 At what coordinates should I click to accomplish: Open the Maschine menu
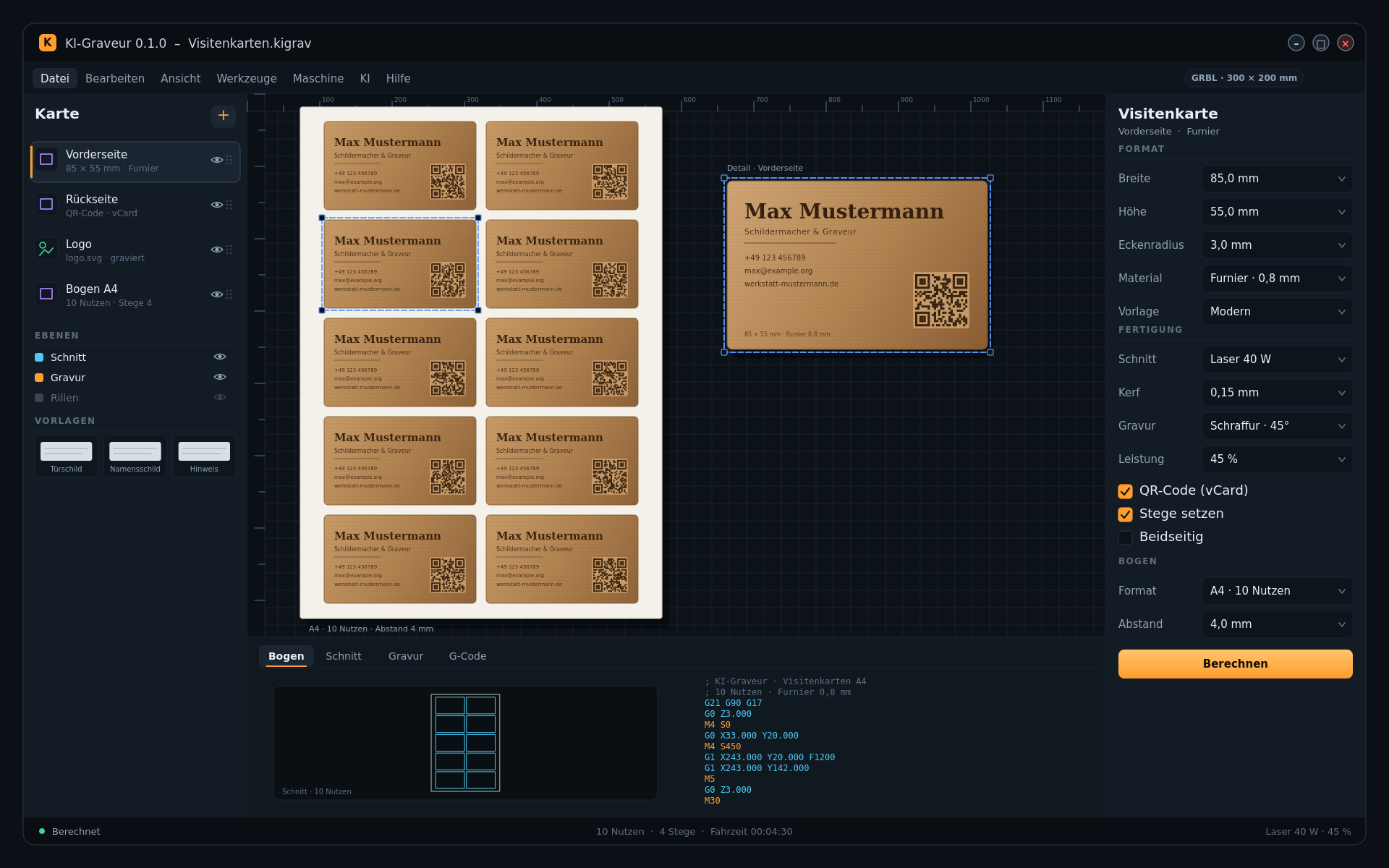[318, 78]
